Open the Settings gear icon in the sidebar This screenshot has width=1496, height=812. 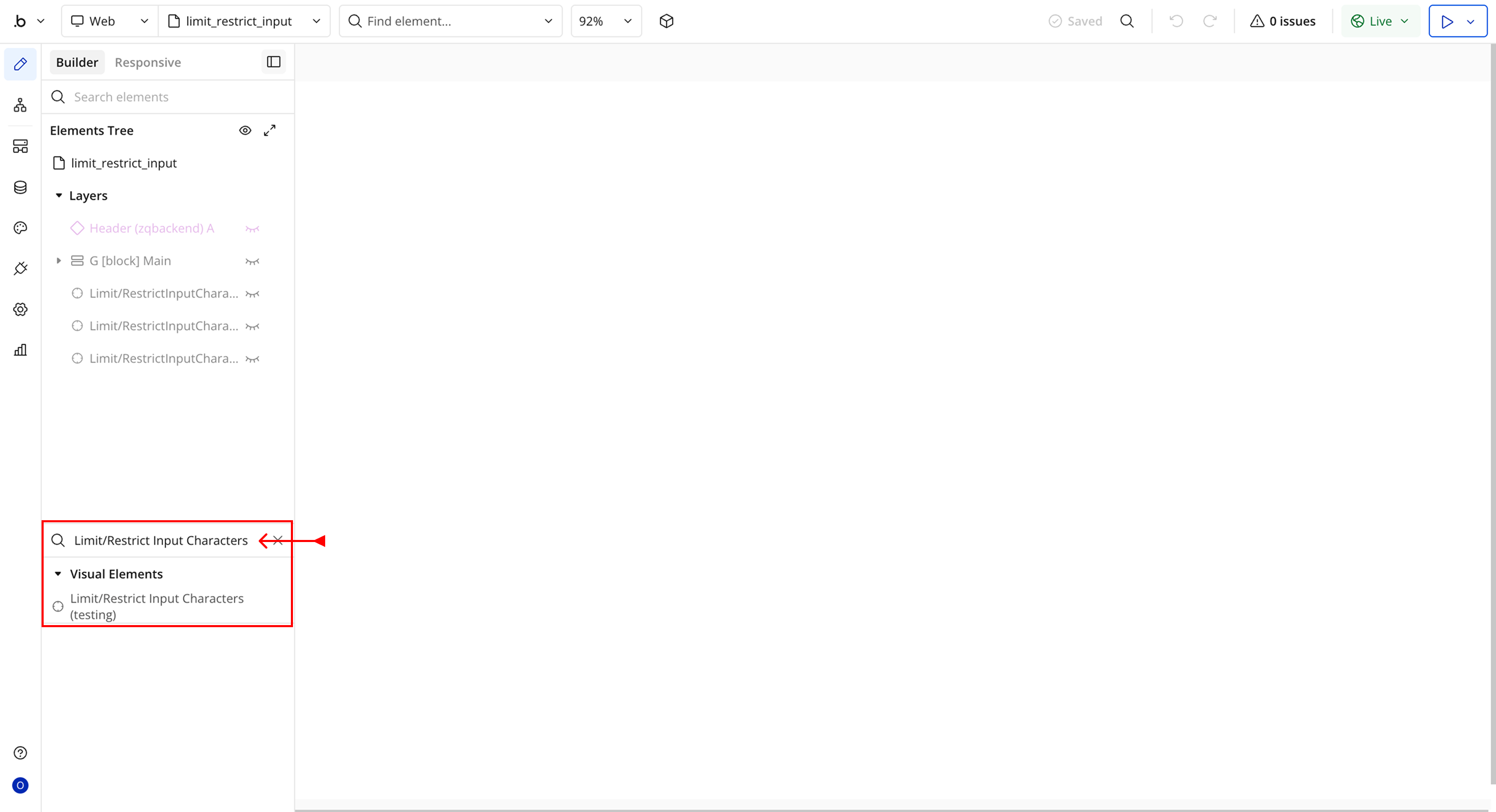[20, 309]
